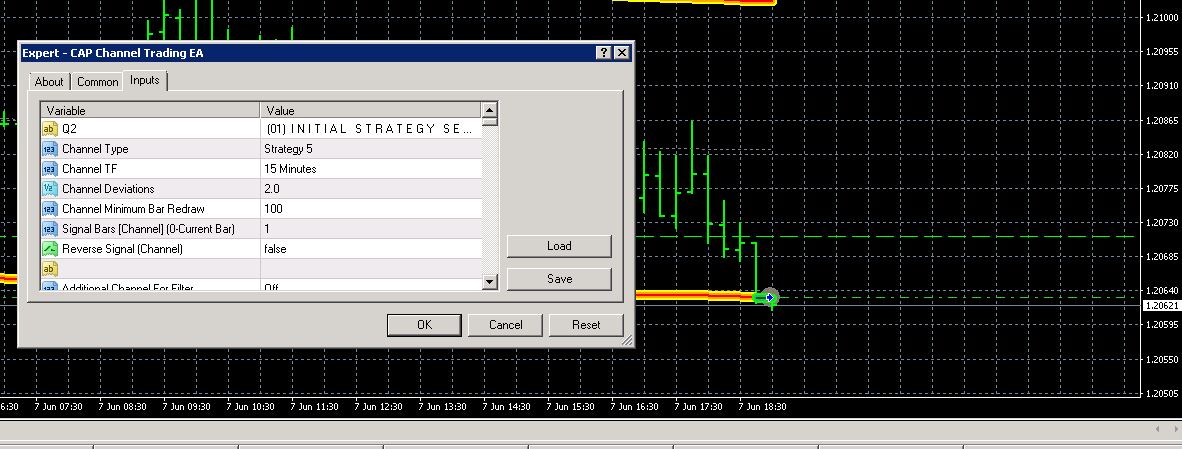This screenshot has width=1182, height=449.
Task: Click the inputs list scrollbar thumb
Action: [x=490, y=121]
